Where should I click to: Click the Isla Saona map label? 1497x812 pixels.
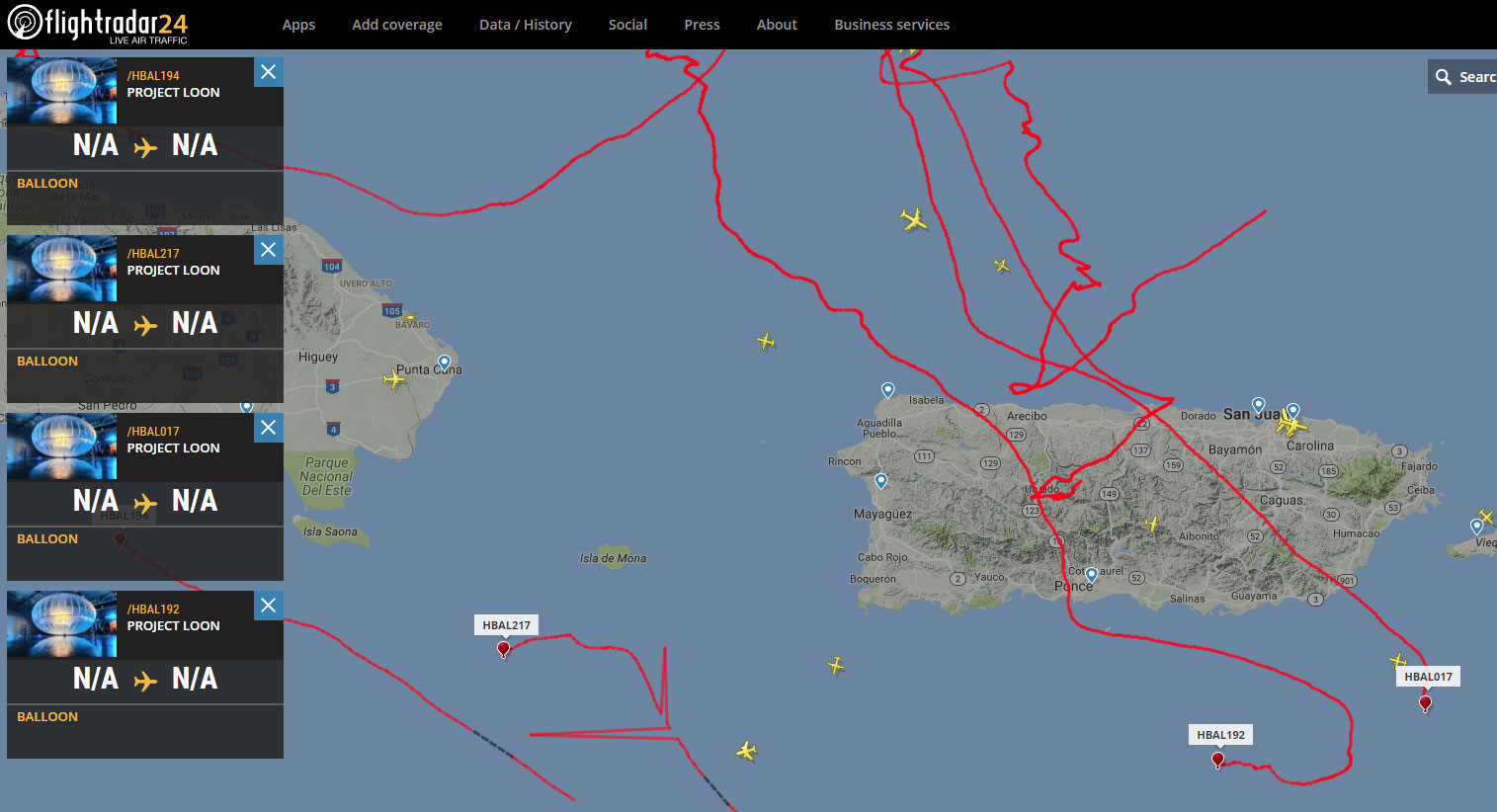click(330, 531)
